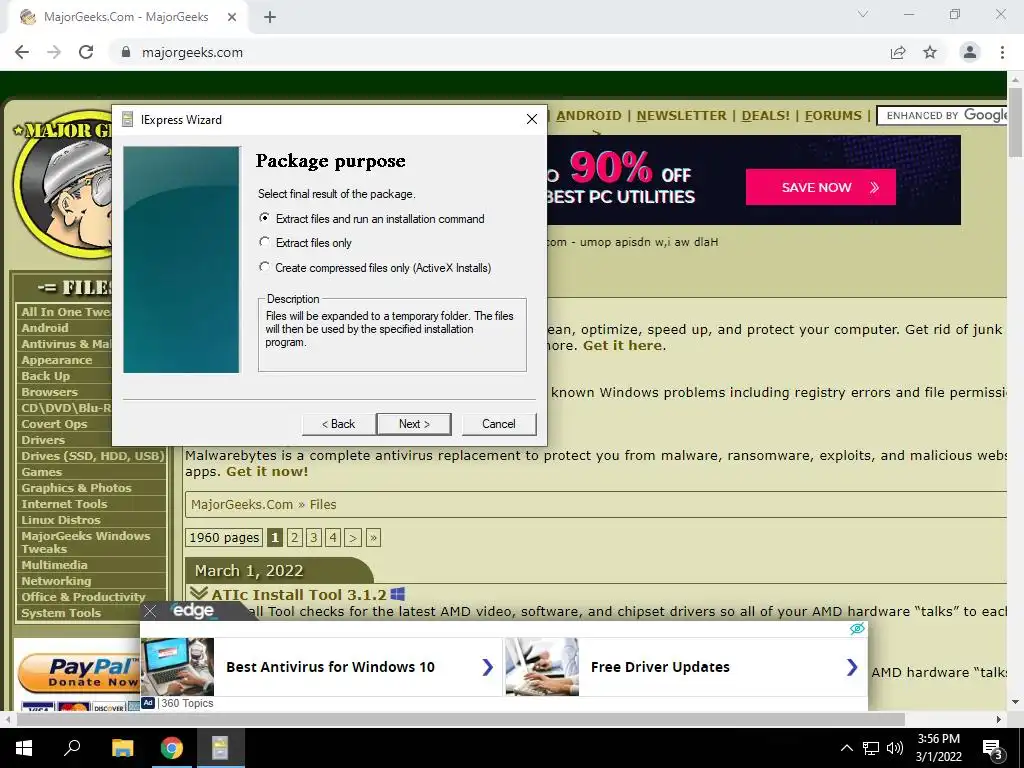This screenshot has width=1024, height=768.
Task: Open the Covert Ops category
Action: (54, 424)
